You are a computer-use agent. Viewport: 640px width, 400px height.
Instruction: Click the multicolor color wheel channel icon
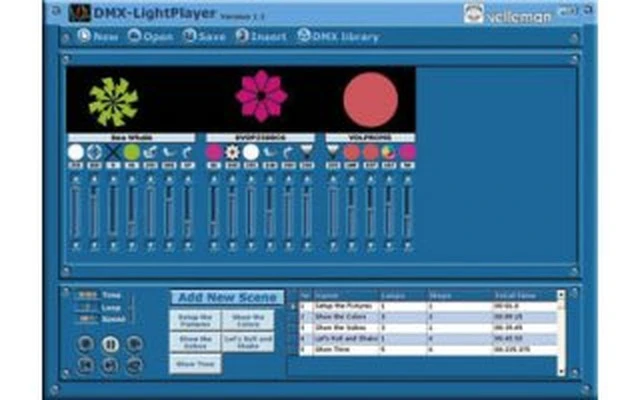[389, 152]
